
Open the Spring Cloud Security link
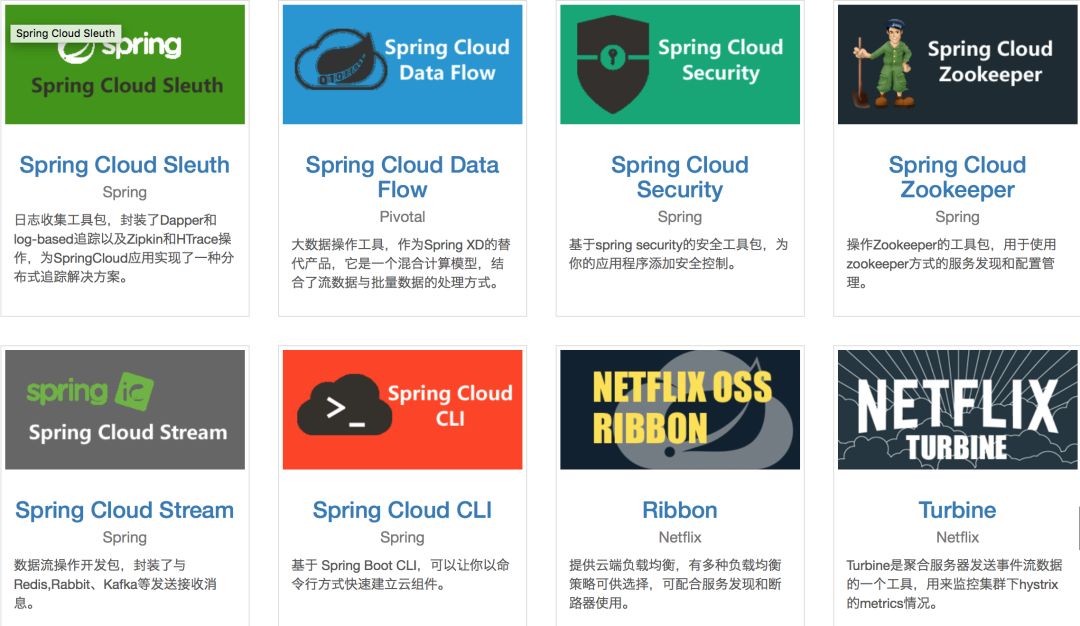[x=680, y=177]
